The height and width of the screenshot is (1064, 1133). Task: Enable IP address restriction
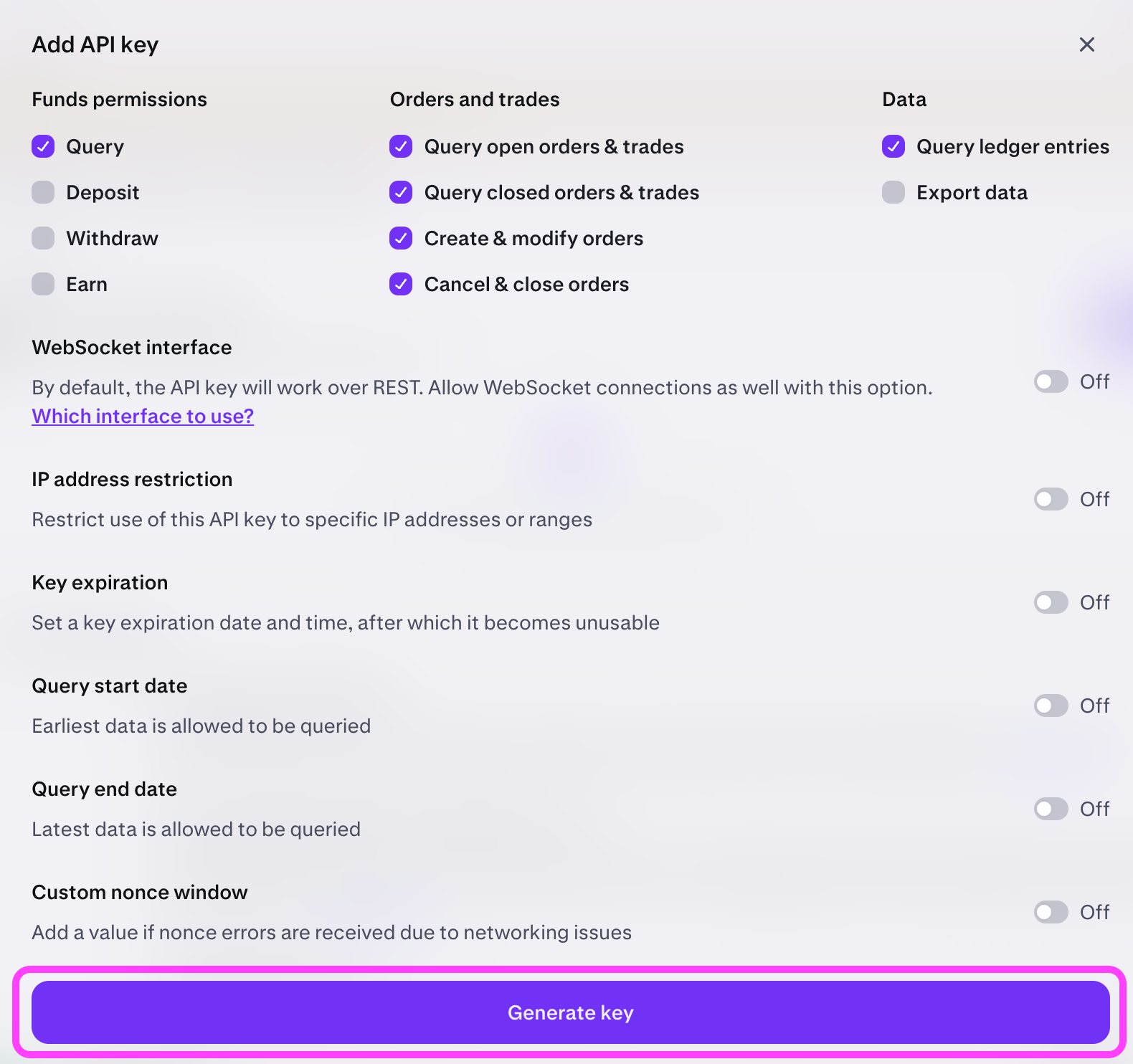click(x=1051, y=499)
